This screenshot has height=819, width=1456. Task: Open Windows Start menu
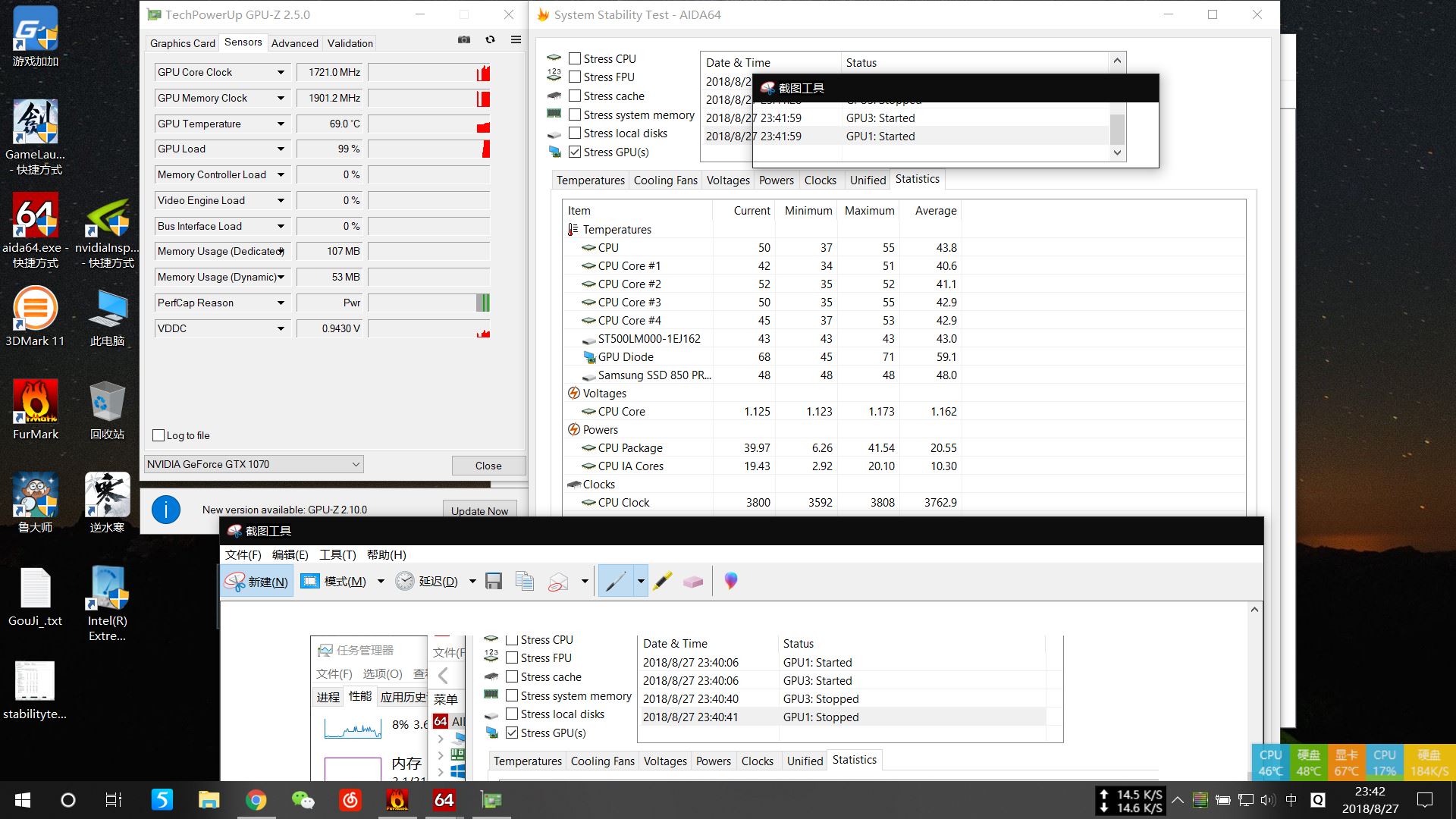tap(22, 800)
